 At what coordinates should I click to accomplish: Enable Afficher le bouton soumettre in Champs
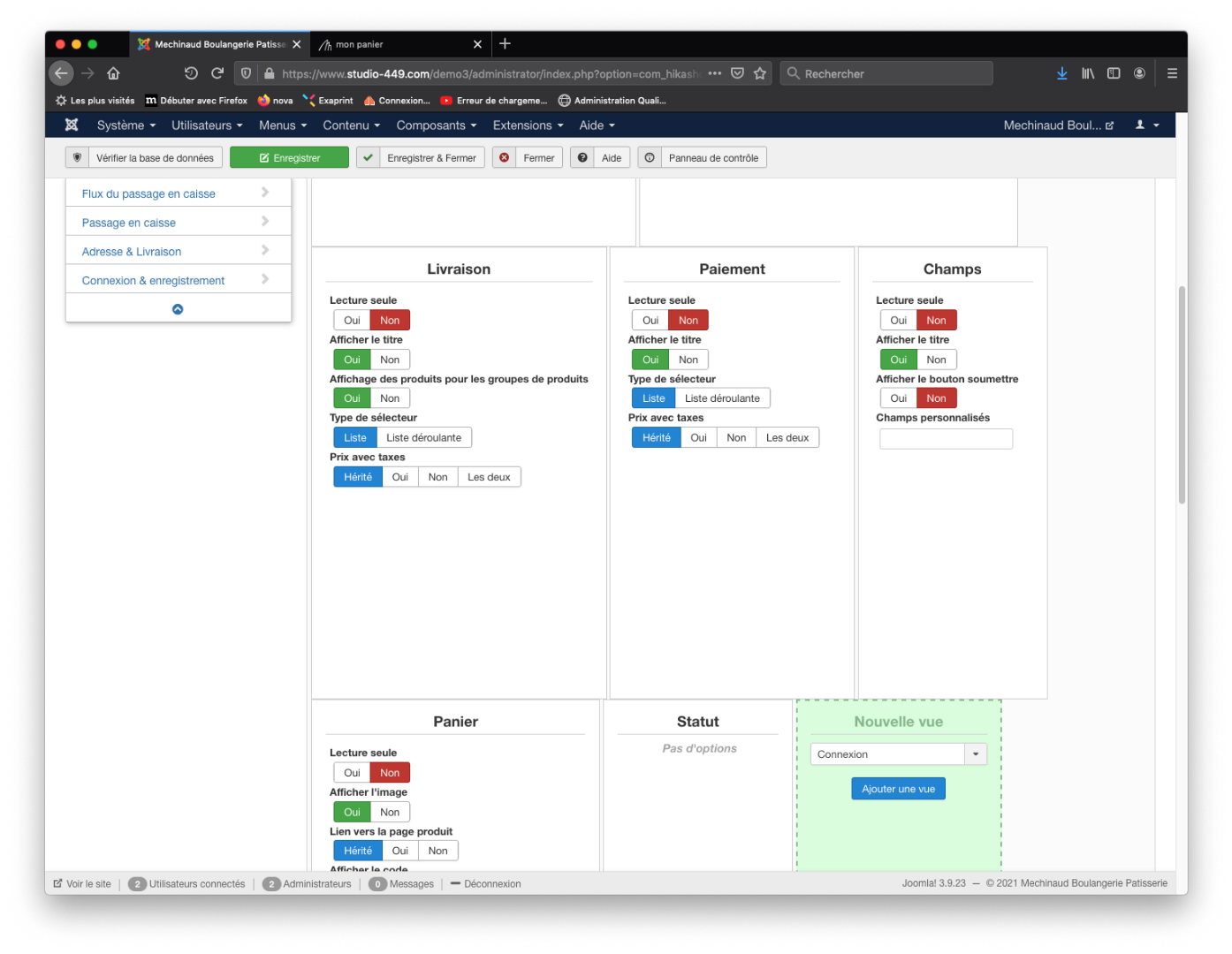(899, 398)
